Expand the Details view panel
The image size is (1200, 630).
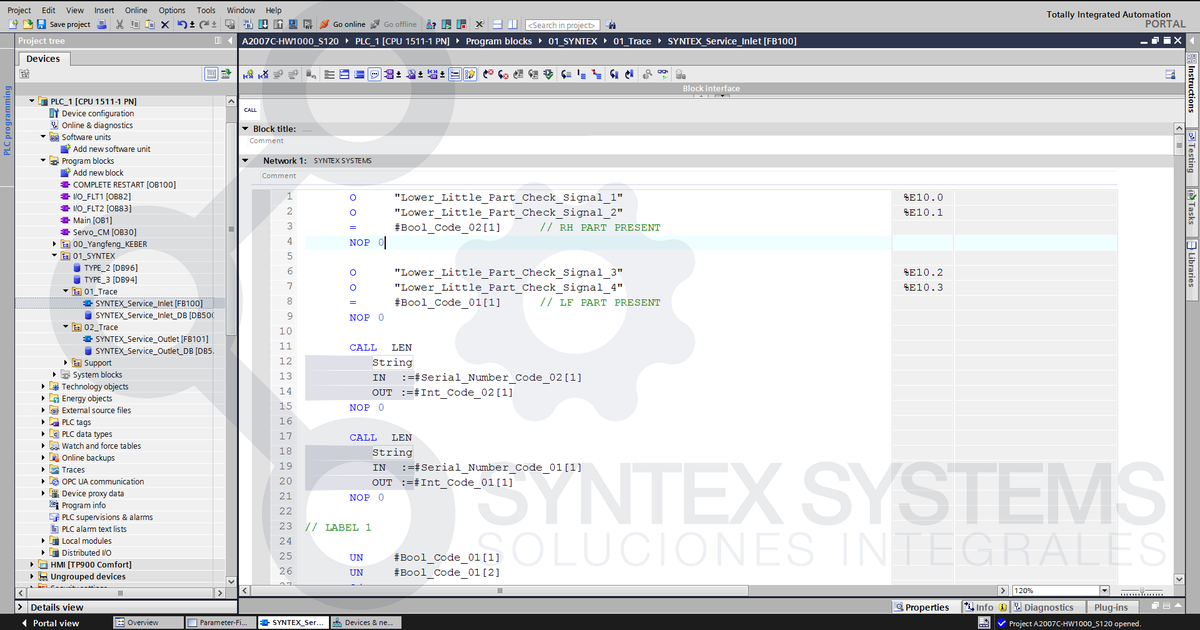click(x=22, y=607)
